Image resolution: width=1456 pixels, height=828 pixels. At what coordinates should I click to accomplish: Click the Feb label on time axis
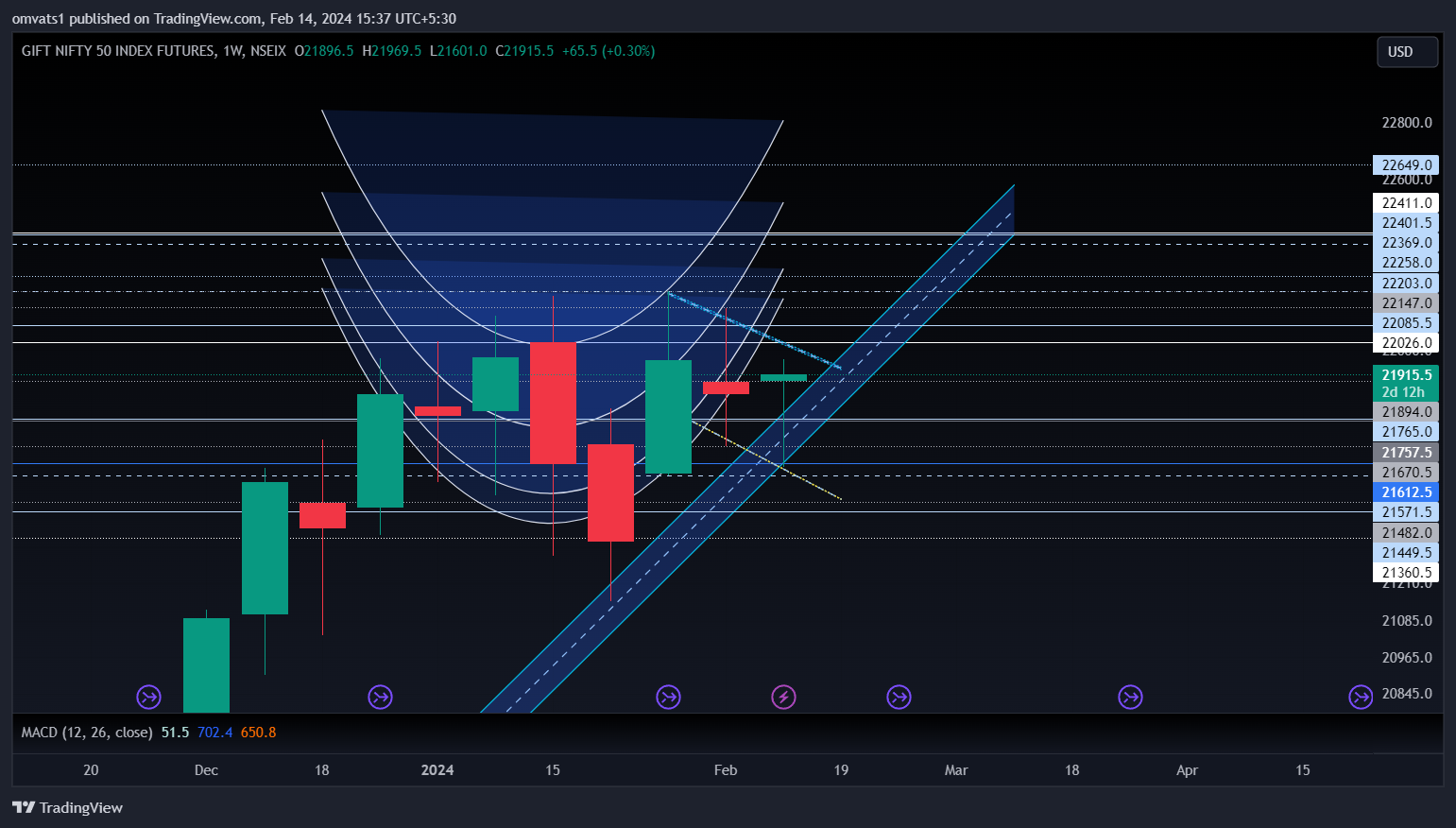726,770
